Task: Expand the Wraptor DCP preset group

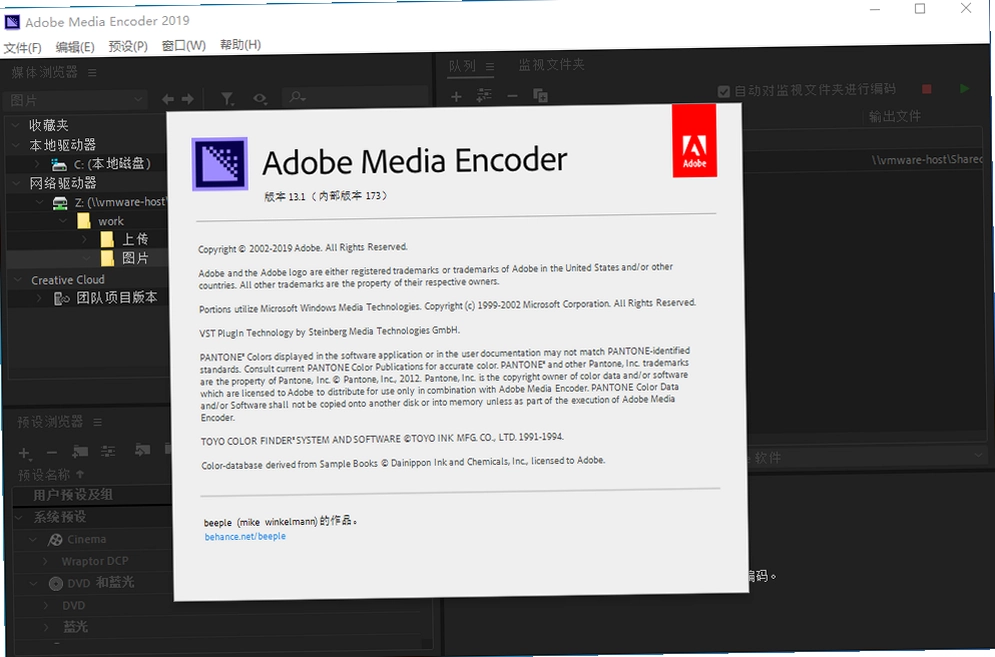Action: (44, 562)
